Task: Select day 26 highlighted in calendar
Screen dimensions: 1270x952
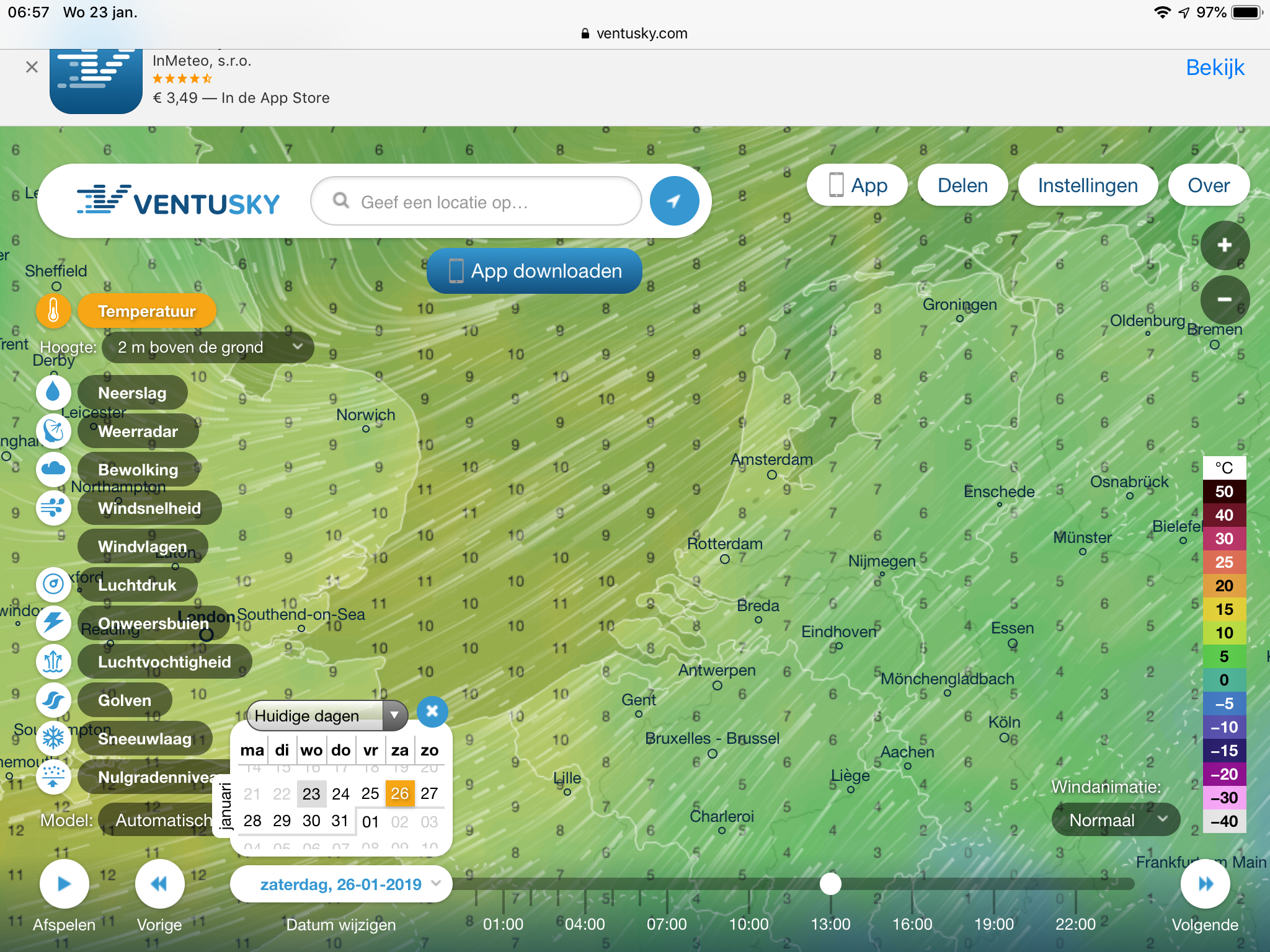Action: tap(400, 793)
